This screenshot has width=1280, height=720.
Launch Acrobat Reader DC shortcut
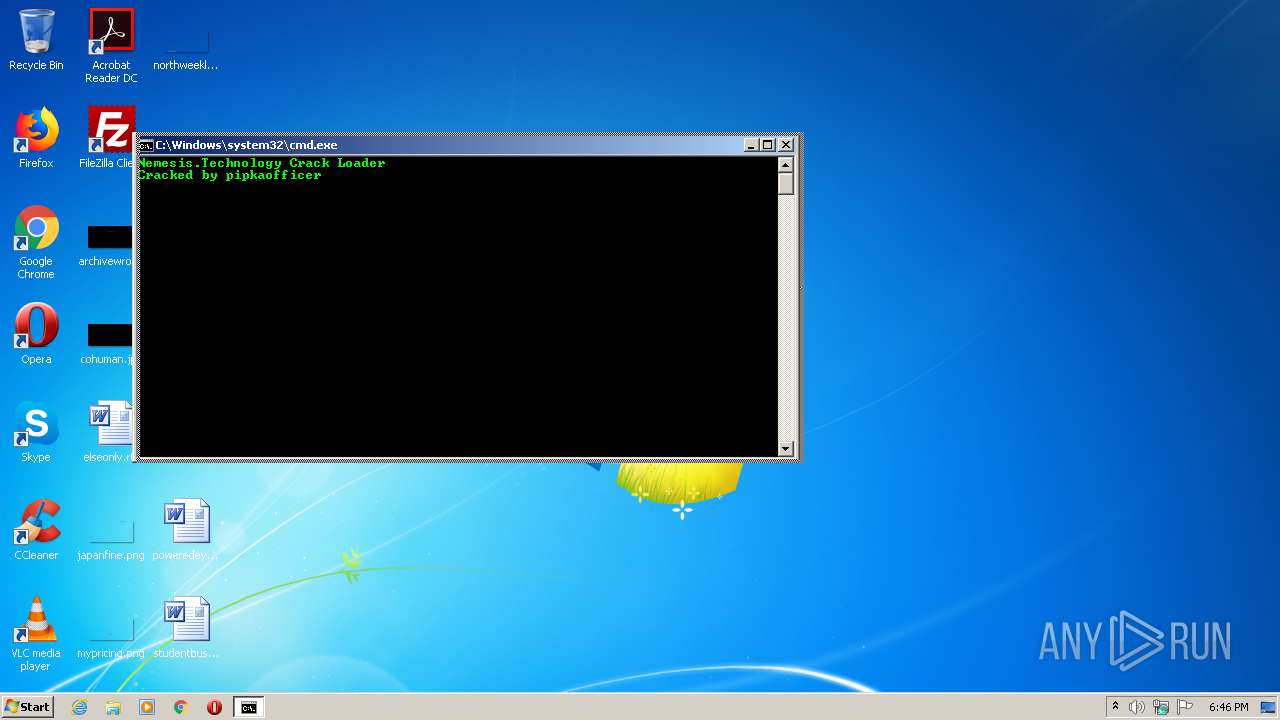[111, 46]
